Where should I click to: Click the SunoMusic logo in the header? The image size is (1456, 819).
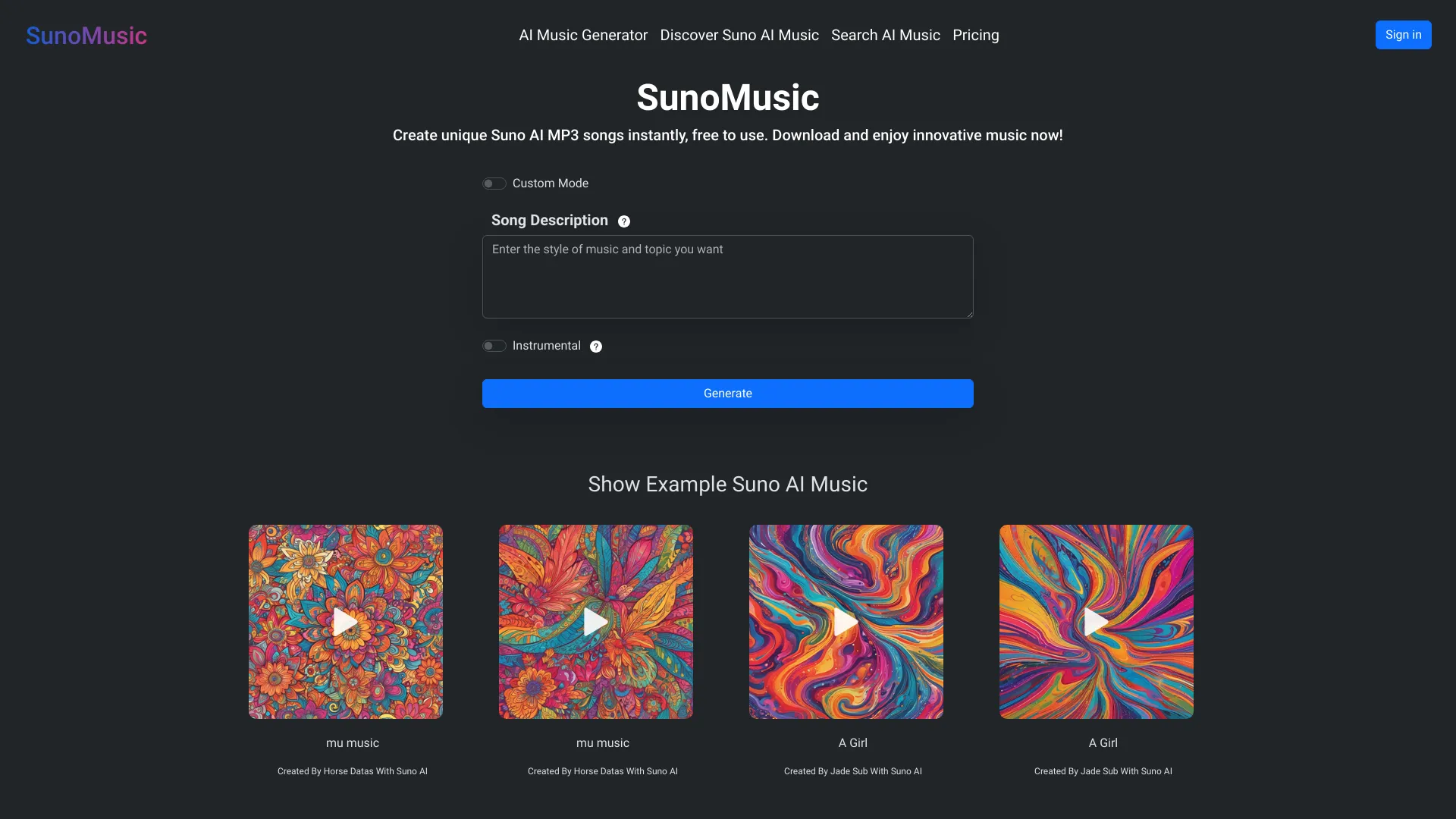click(86, 34)
